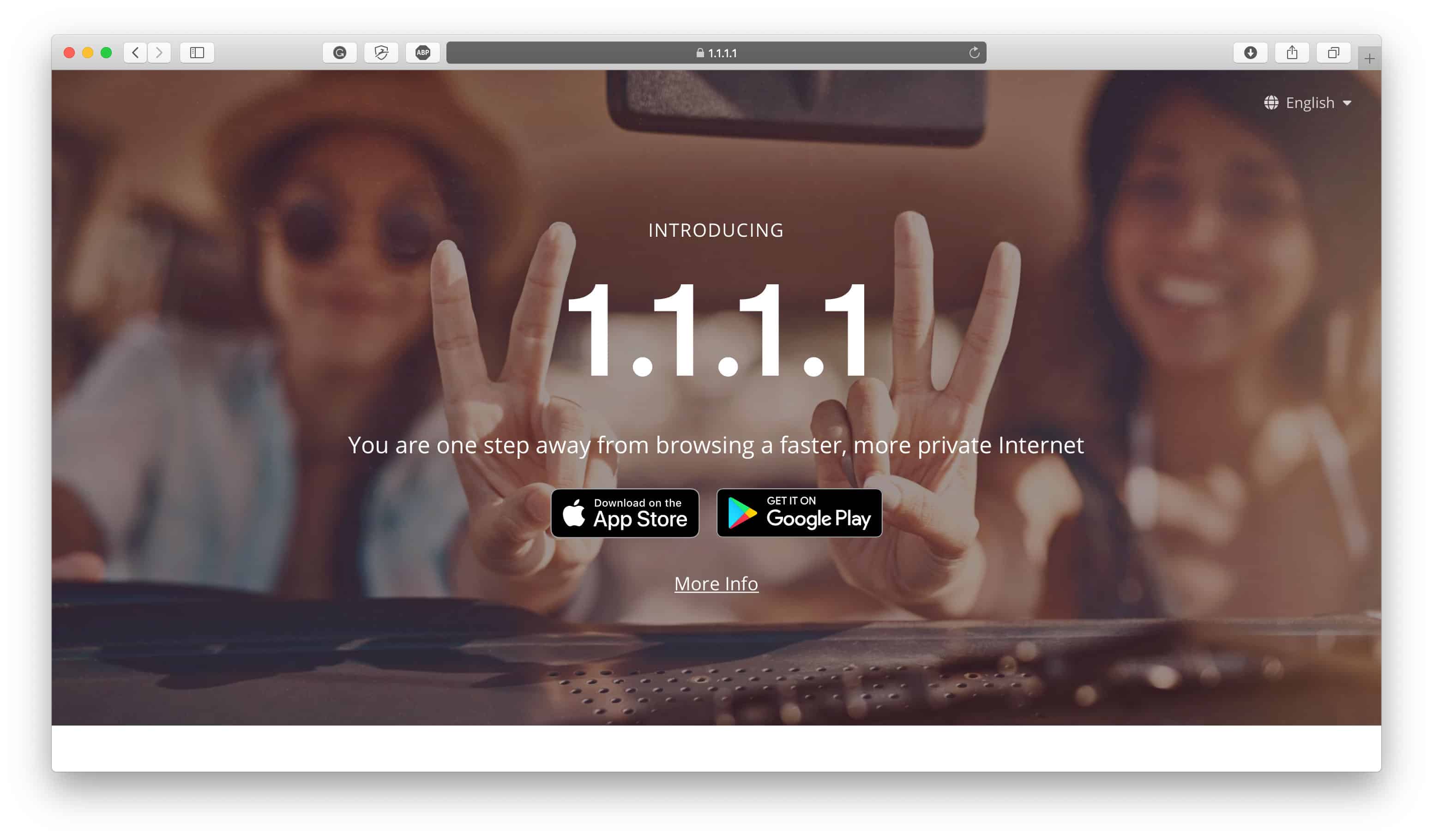This screenshot has height=840, width=1433.
Task: Click the download arrow icon in toolbar
Action: coord(1252,52)
